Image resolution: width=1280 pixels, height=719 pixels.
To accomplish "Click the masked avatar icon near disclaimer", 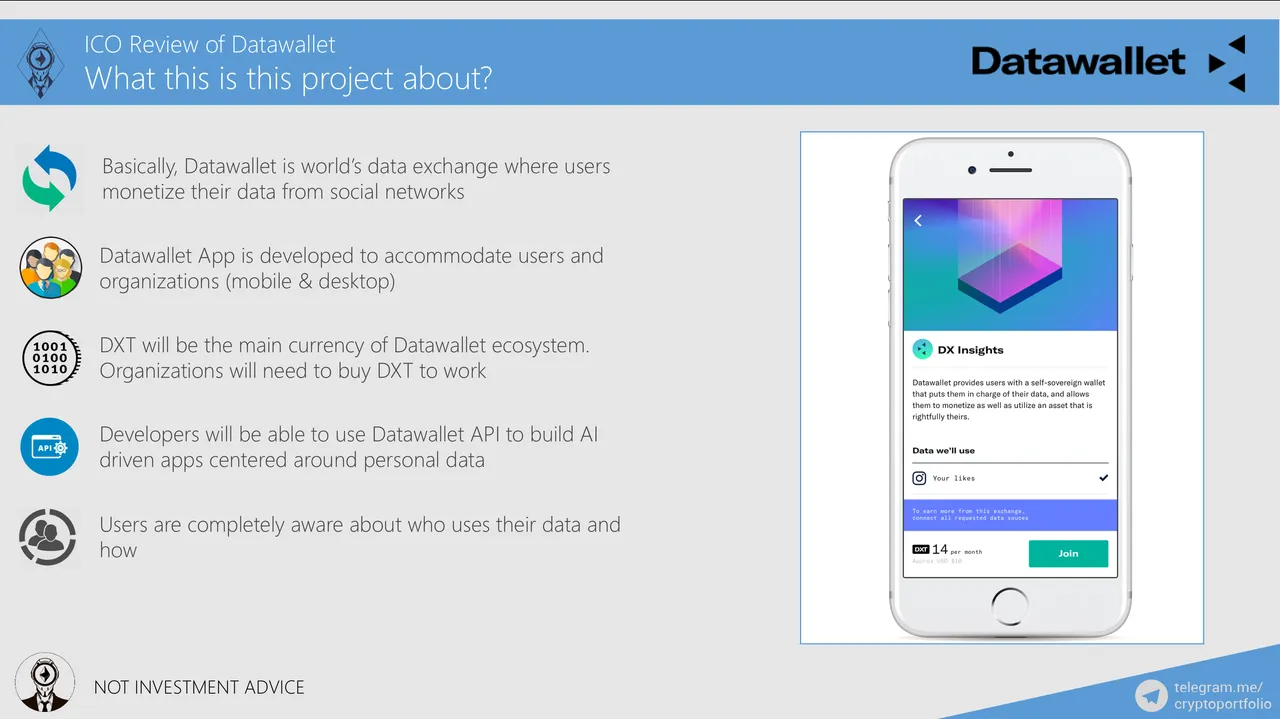I will (x=45, y=682).
